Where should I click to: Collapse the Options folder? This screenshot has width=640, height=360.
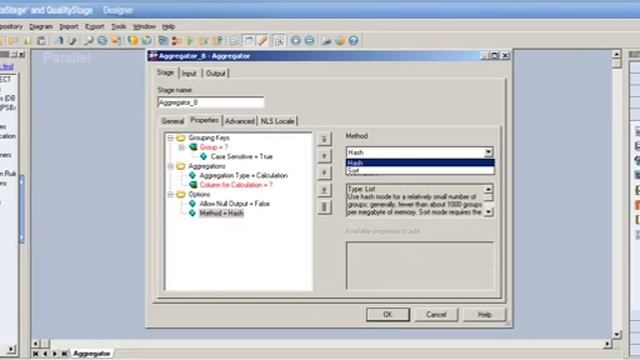[x=171, y=195]
